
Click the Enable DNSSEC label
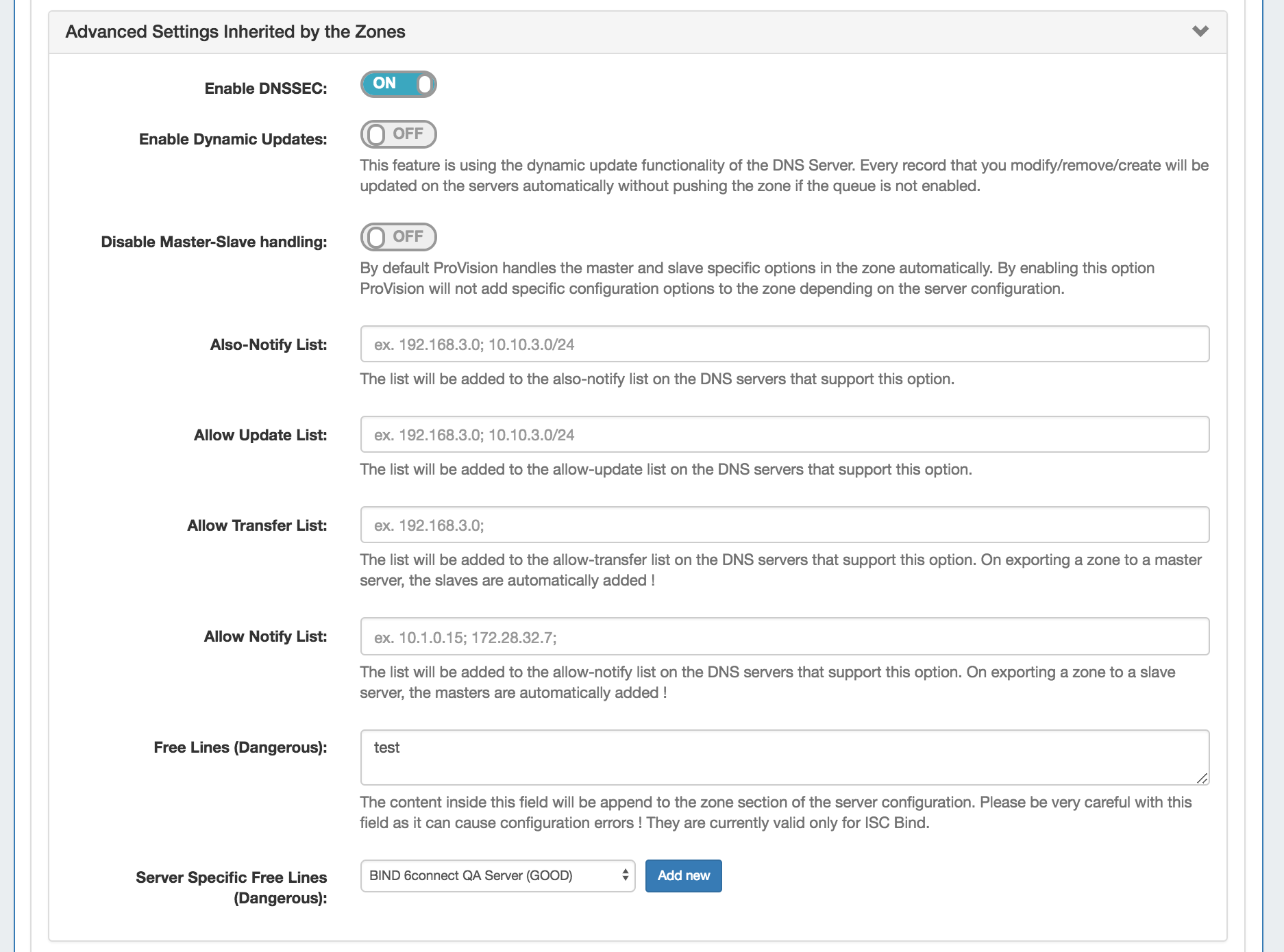[266, 88]
